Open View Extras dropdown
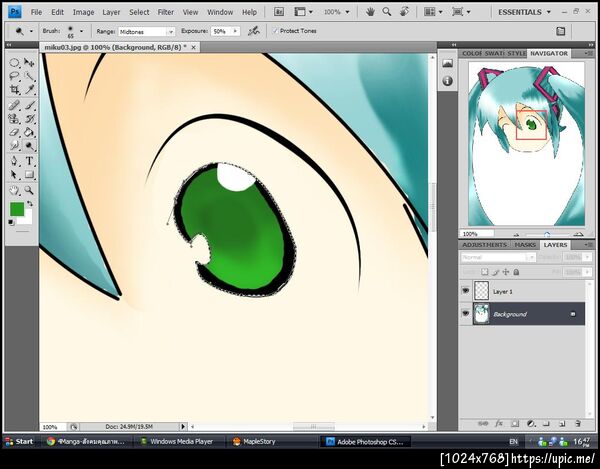Image resolution: width=600 pixels, height=469 pixels. (x=303, y=12)
